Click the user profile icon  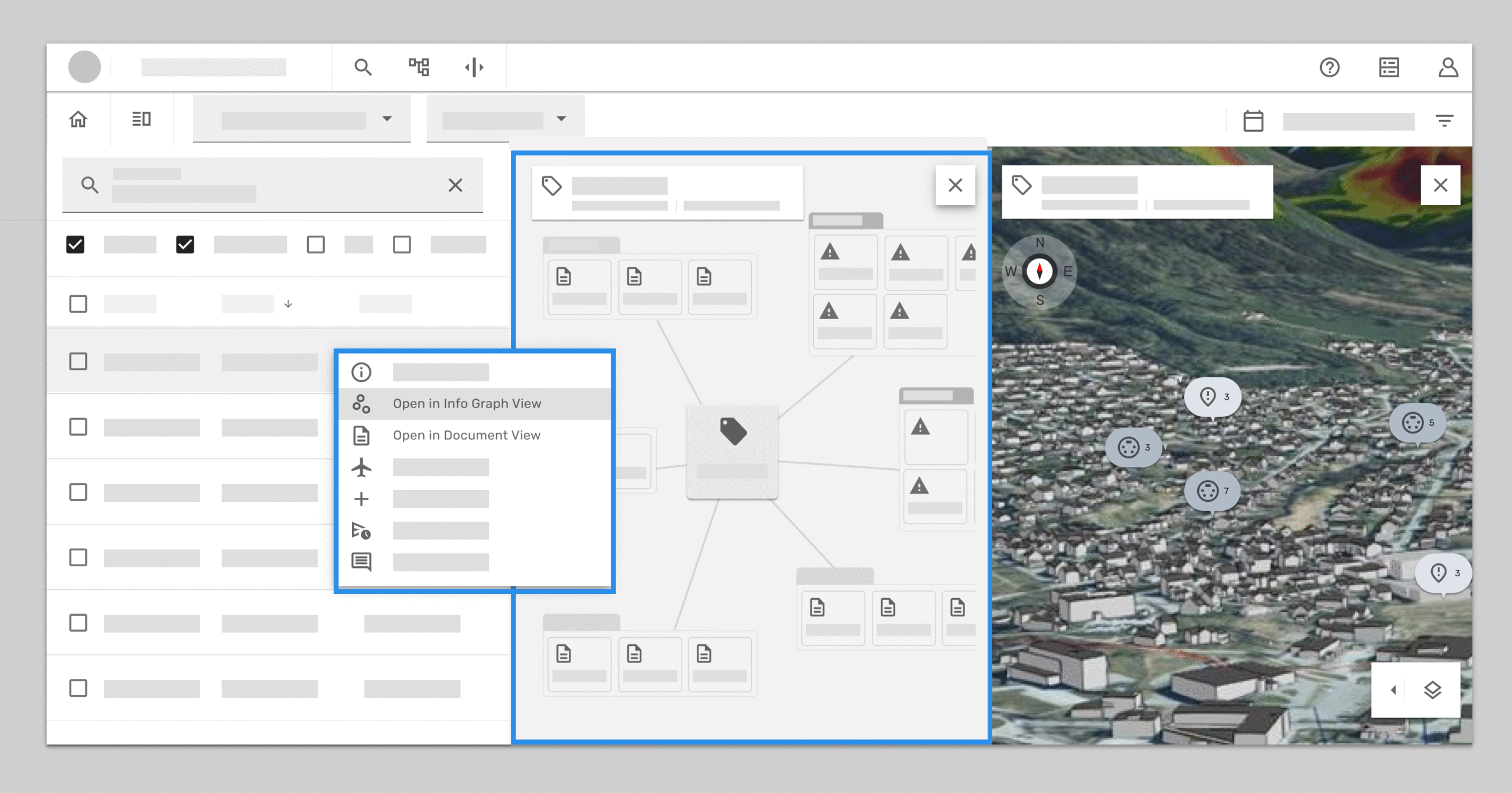(x=1448, y=67)
